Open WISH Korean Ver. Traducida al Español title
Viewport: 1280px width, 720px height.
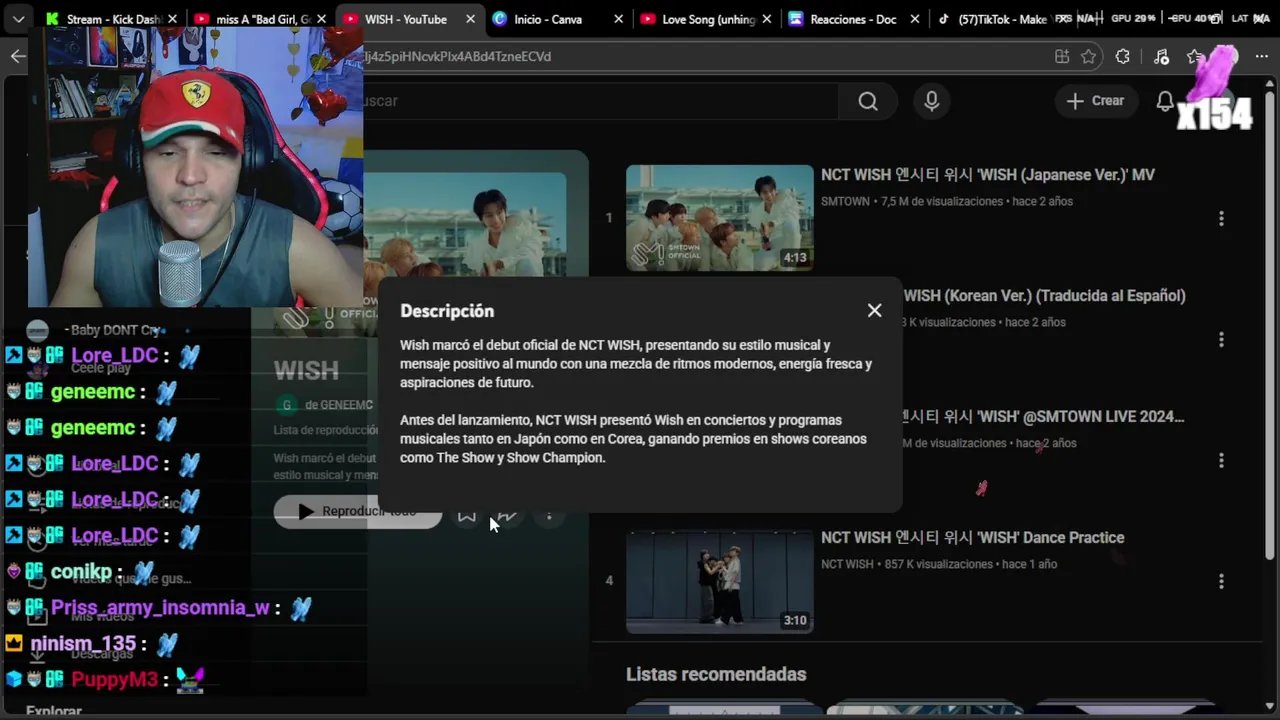1044,296
